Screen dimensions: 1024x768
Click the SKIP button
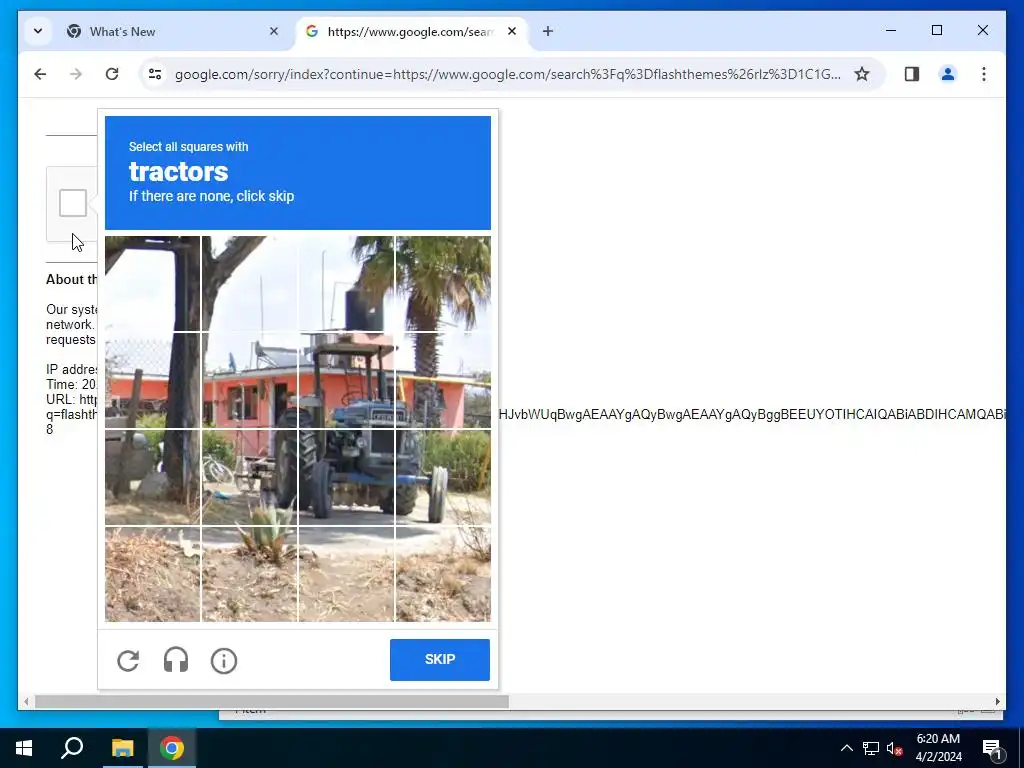(440, 660)
